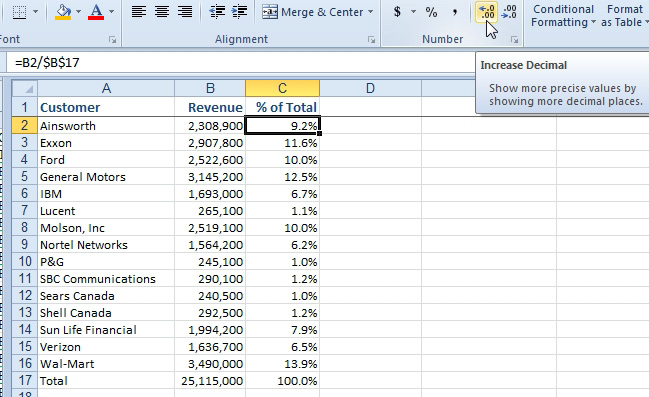Select the Shell Canada cell
The width and height of the screenshot is (649, 397).
pyautogui.click(x=106, y=313)
